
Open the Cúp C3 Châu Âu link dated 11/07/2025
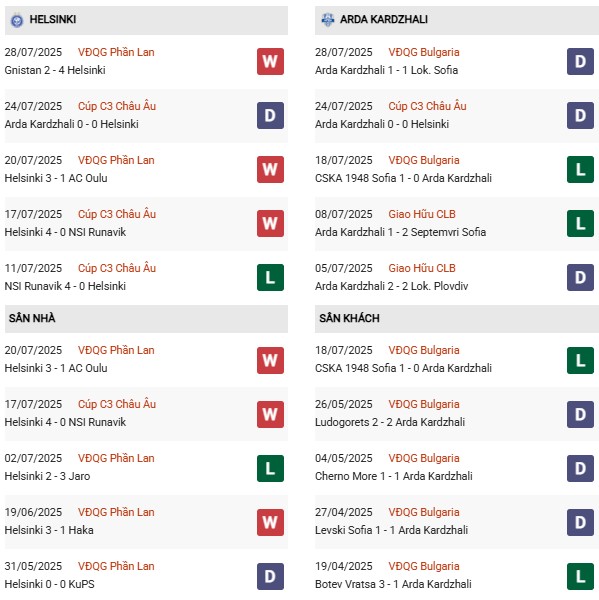click(x=117, y=268)
